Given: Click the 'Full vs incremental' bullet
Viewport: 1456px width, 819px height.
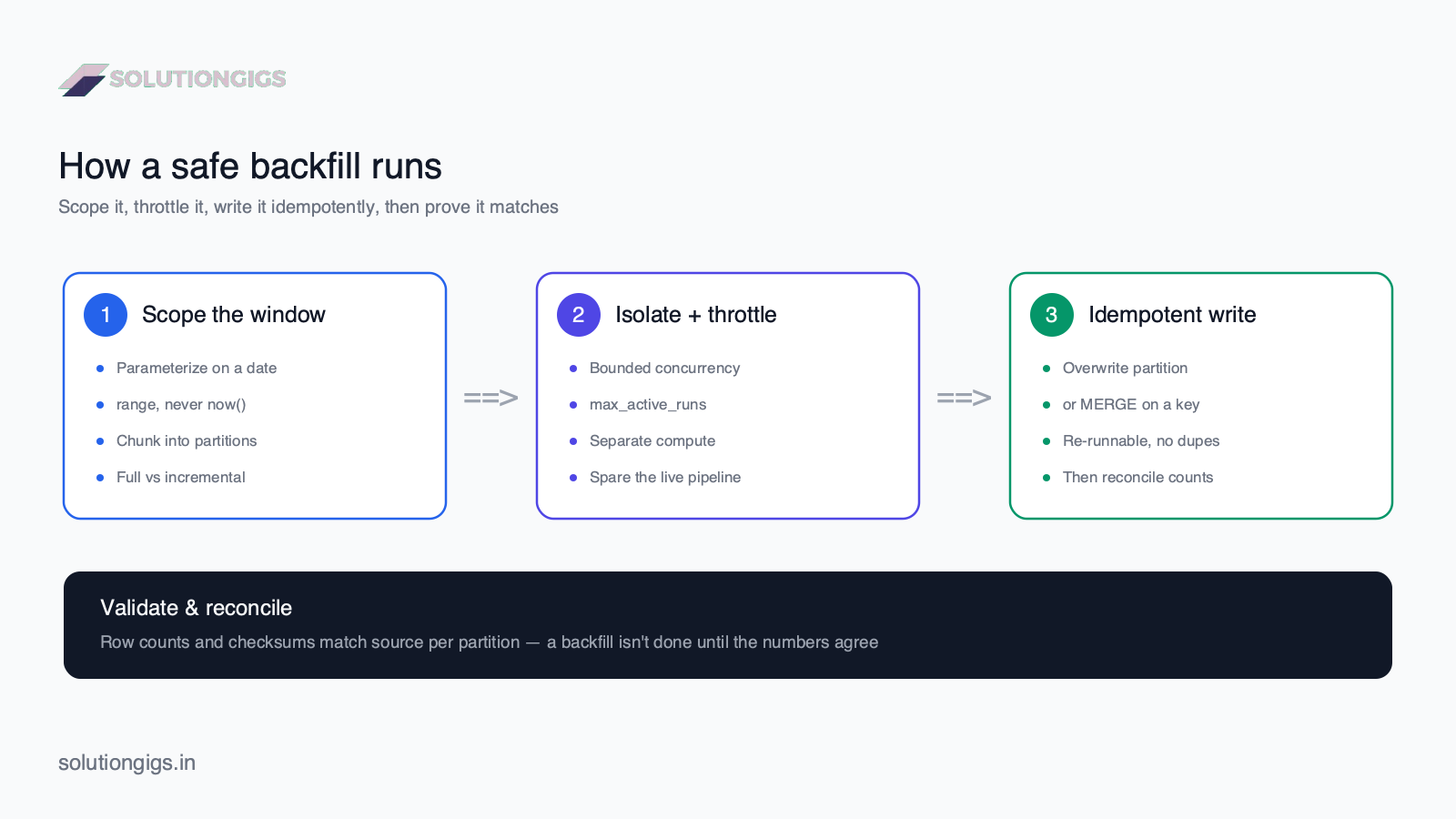Looking at the screenshot, I should [x=181, y=478].
